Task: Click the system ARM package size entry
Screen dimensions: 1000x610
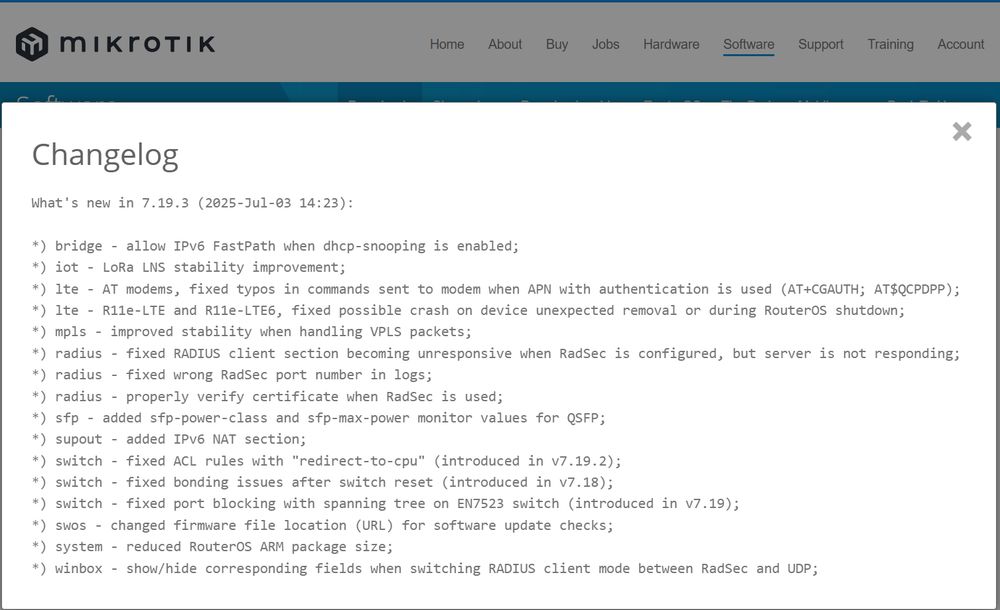Action: tap(212, 547)
